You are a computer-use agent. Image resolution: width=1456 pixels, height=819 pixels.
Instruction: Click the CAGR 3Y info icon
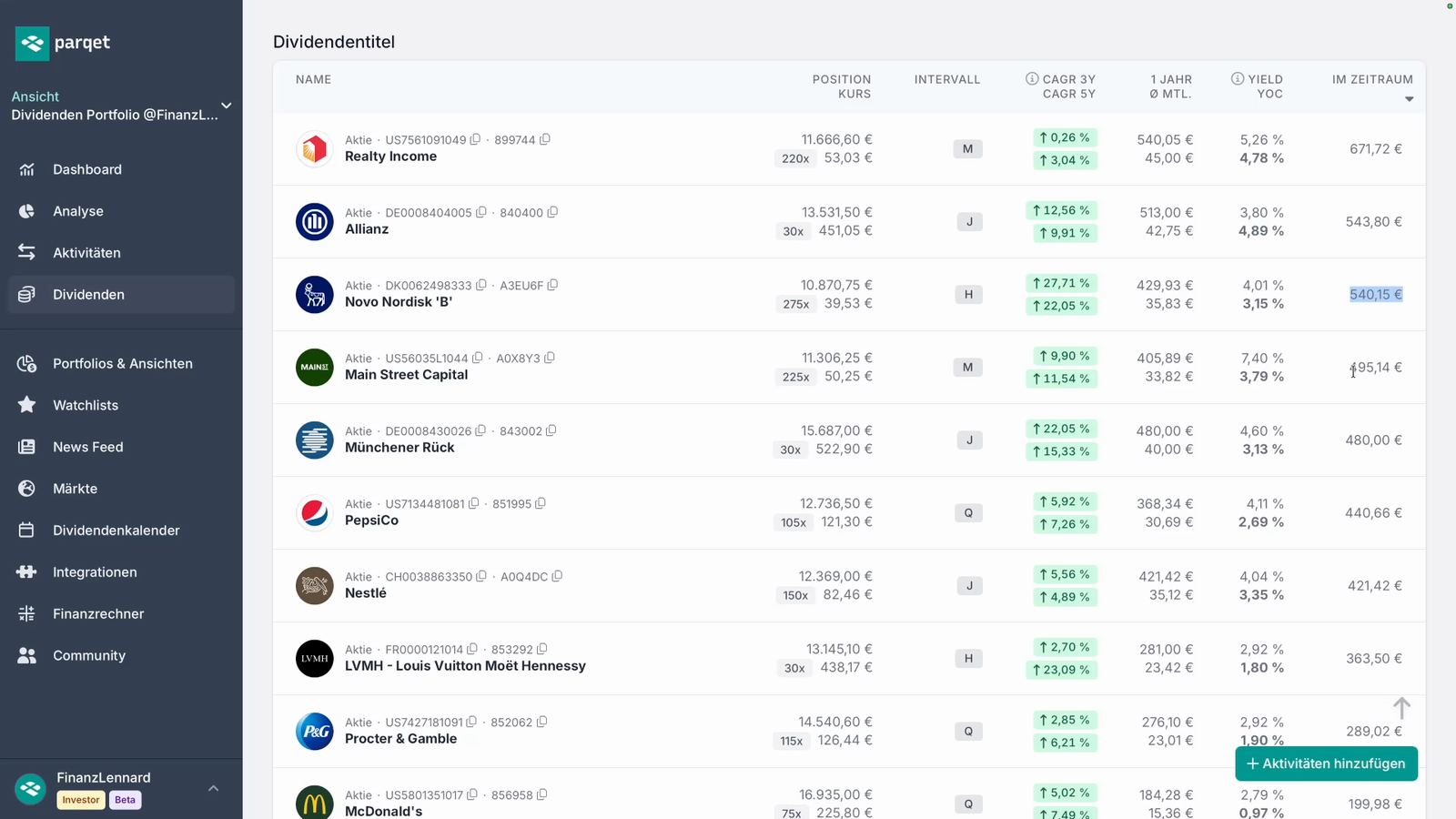tap(1032, 79)
